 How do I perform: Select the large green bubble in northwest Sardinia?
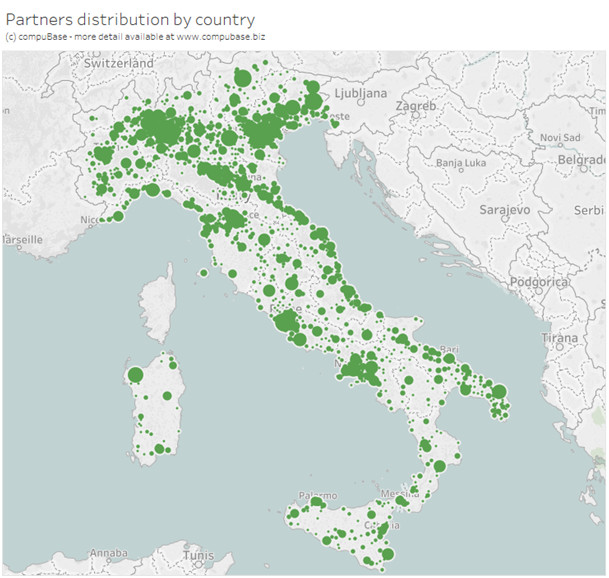tap(136, 375)
